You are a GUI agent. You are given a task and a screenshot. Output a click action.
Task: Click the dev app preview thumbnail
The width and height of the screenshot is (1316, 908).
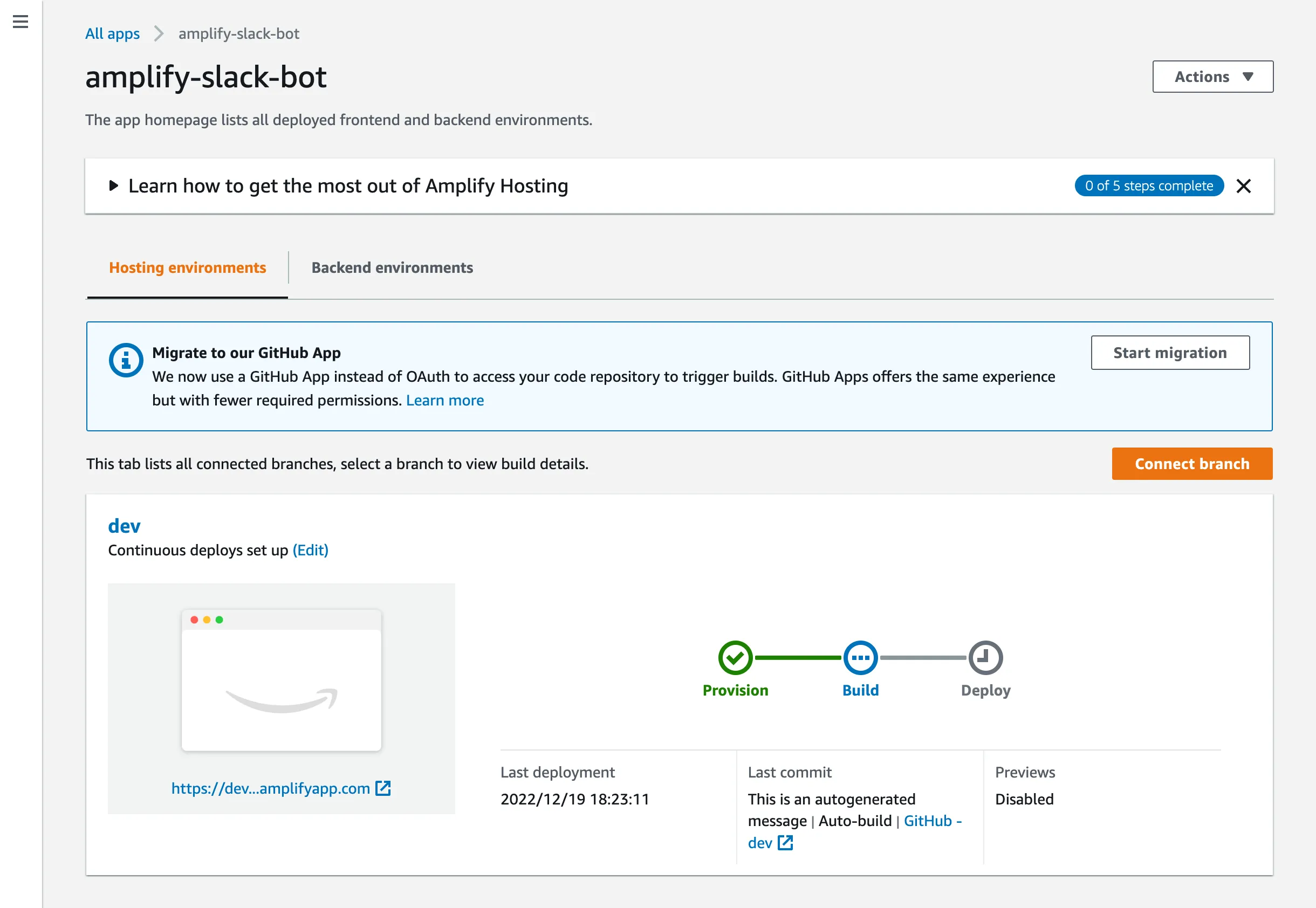pyautogui.click(x=281, y=680)
